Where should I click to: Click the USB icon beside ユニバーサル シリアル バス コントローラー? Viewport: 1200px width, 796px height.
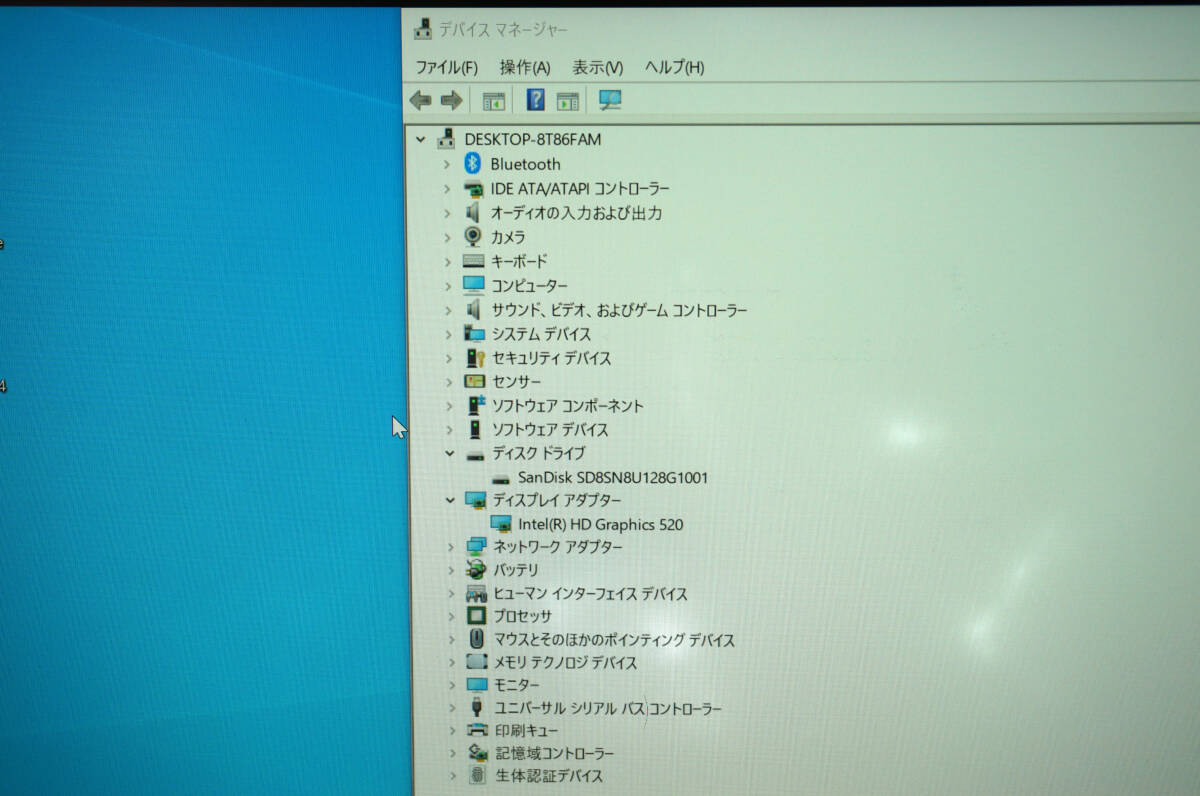[x=478, y=708]
